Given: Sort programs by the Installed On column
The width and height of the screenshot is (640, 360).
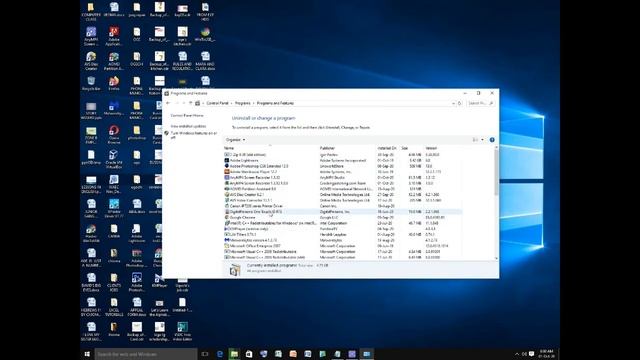Looking at the screenshot, I should click(388, 148).
